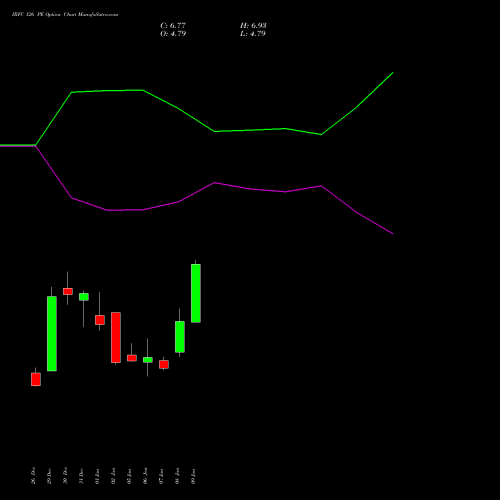Image resolution: width=500 pixels, height=500 pixels.
Task: Click the 07 Jan date label
Action: (161, 475)
